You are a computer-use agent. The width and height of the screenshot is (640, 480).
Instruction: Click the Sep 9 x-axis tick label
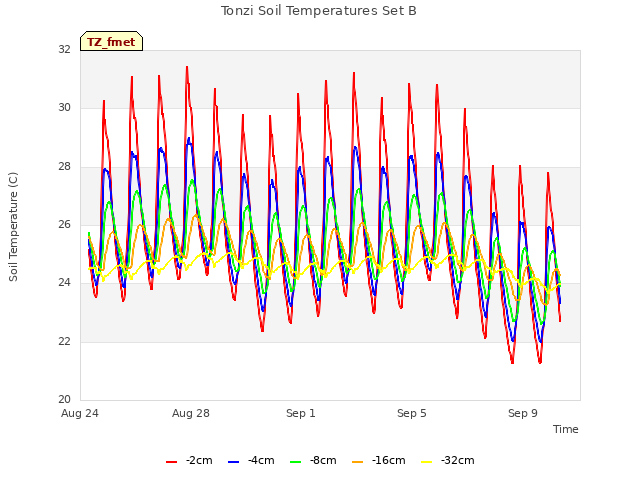point(523,413)
